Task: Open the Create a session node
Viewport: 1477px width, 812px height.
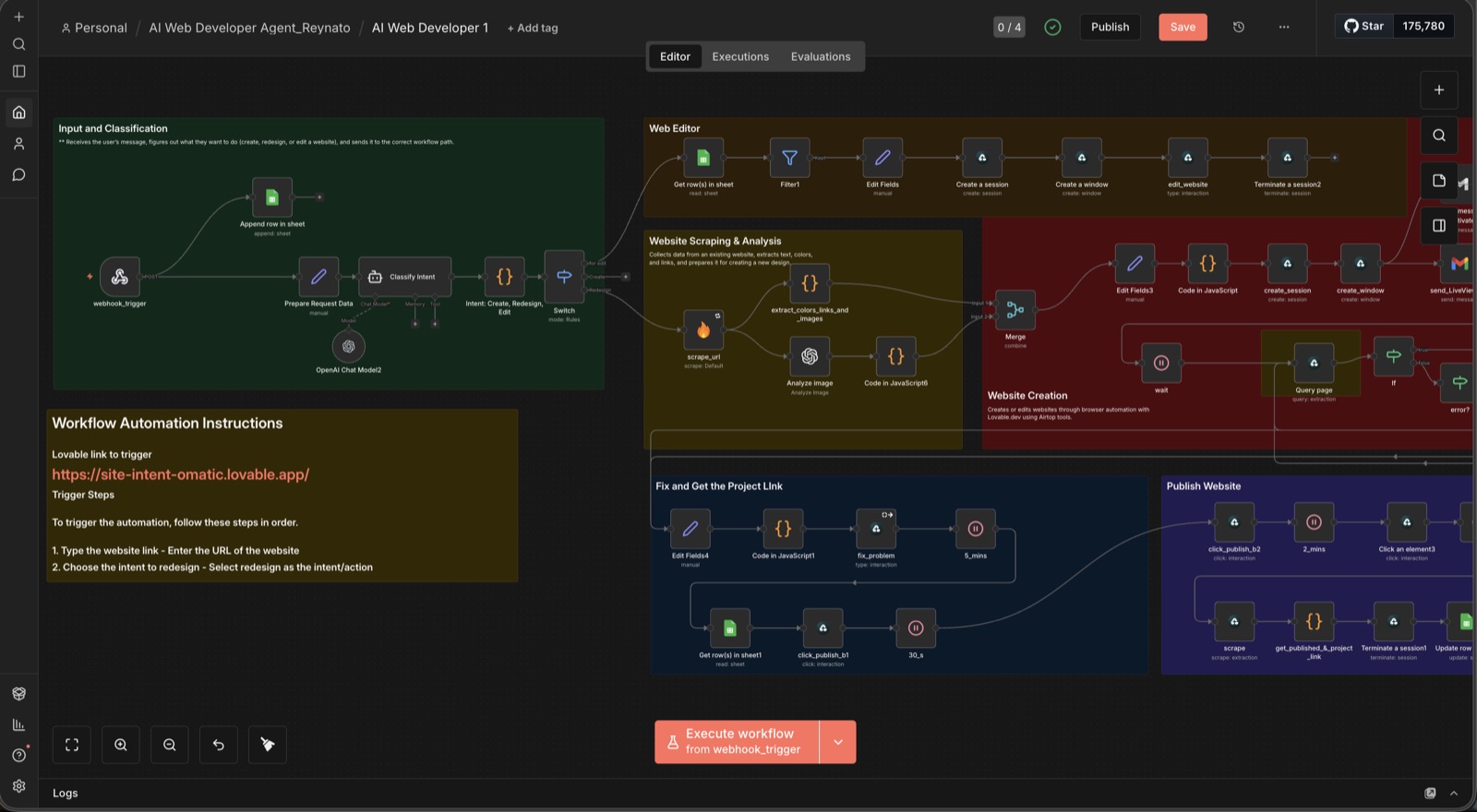Action: tap(982, 158)
